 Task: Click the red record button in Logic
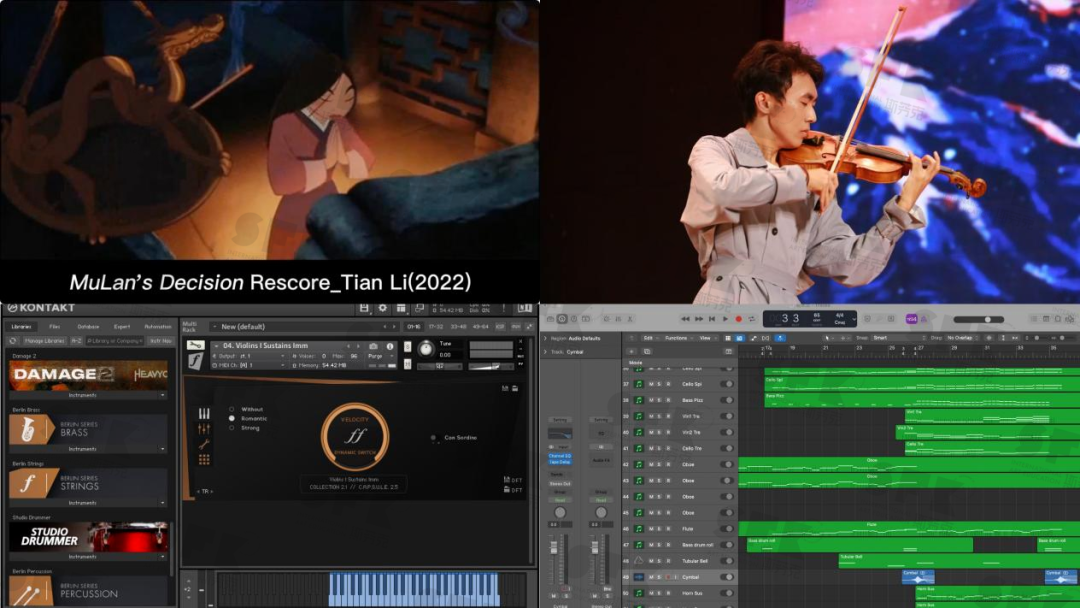pyautogui.click(x=738, y=319)
